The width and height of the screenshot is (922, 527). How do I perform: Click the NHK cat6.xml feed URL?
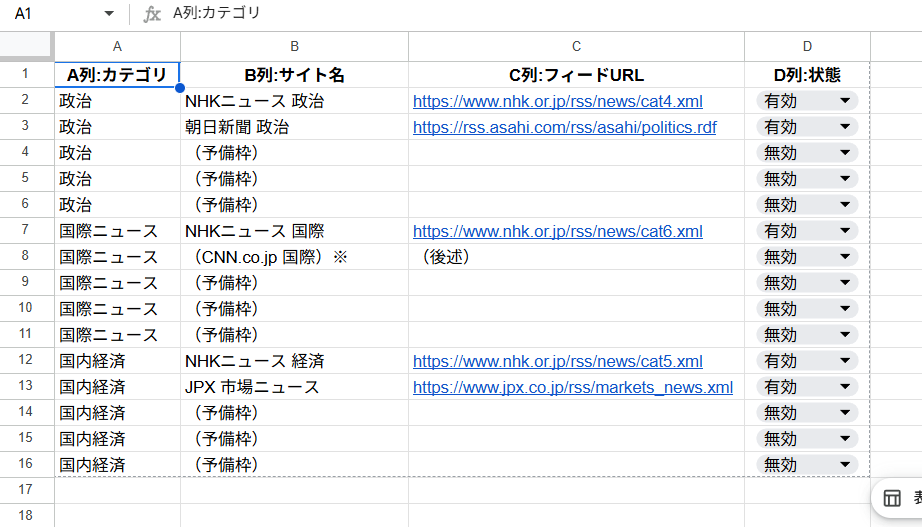tap(557, 231)
